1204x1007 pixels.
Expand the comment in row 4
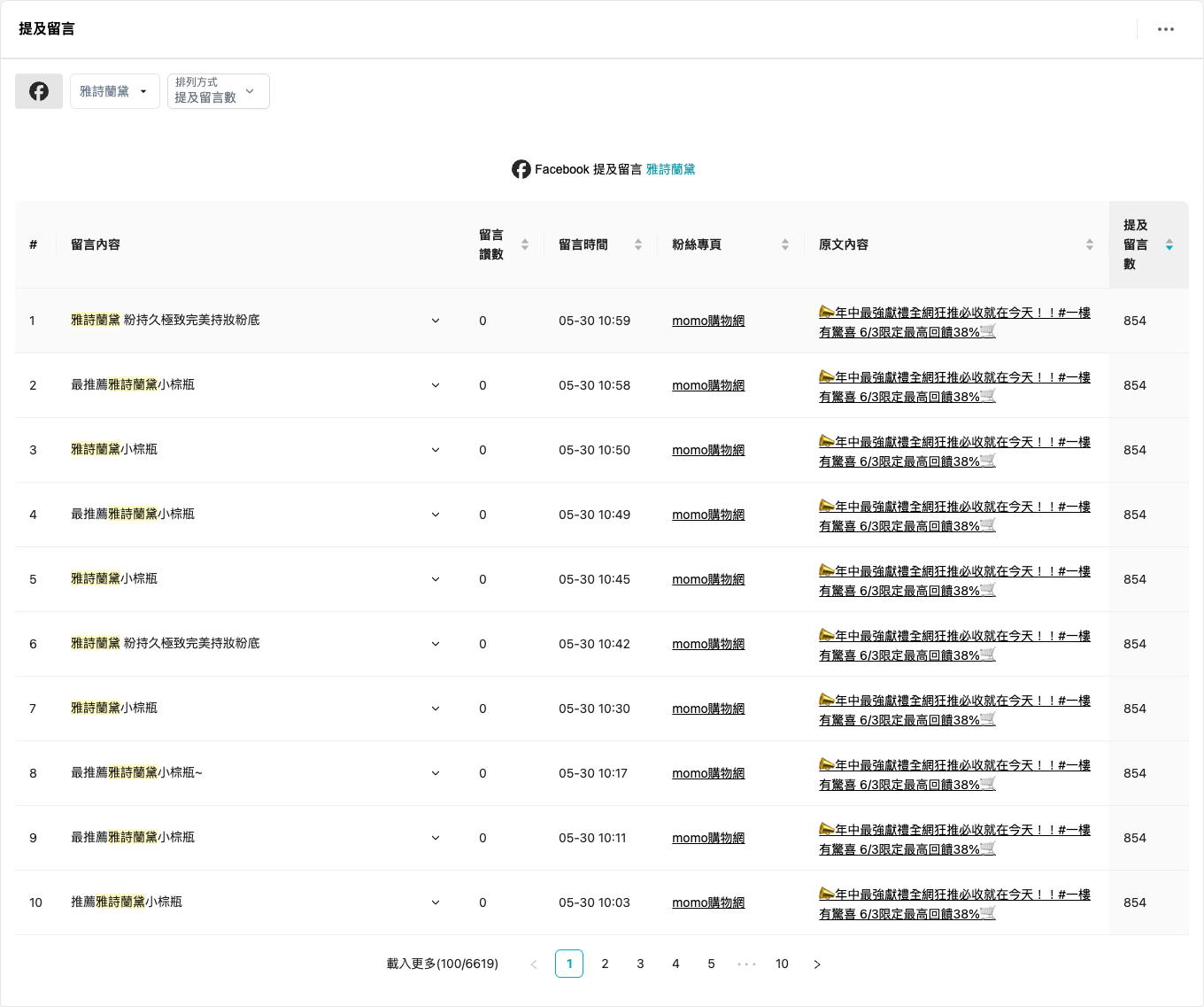pyautogui.click(x=436, y=515)
